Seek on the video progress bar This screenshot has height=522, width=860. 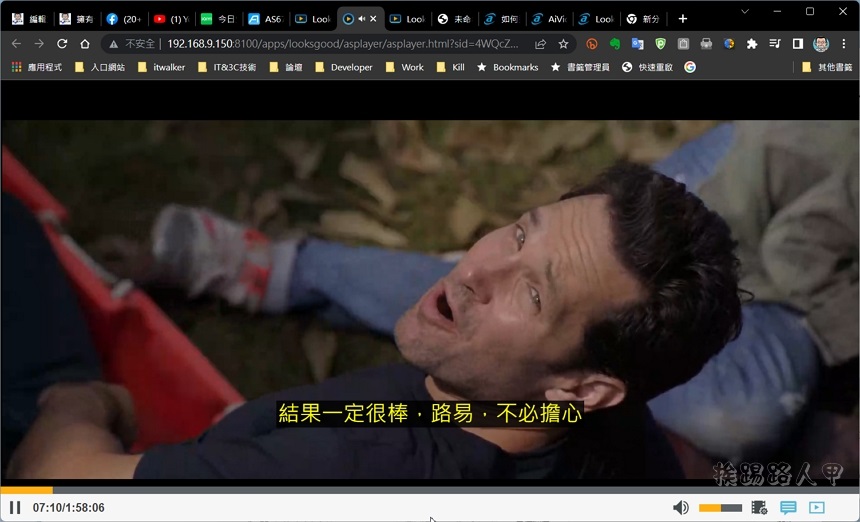[430, 490]
